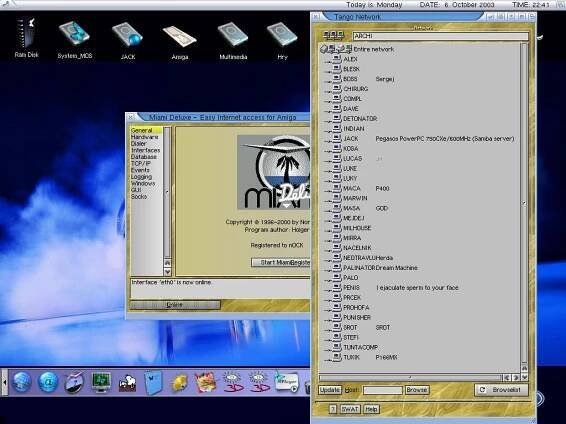Select the BOSS Sergej host row
This screenshot has width=566, height=424.
point(420,79)
